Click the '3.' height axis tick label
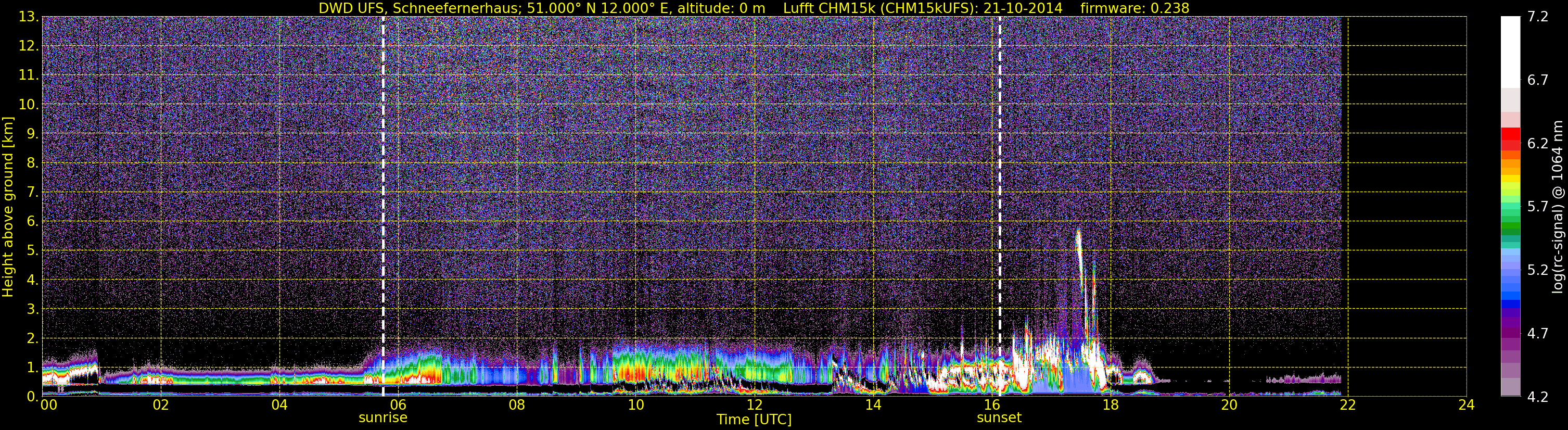 (x=32, y=309)
